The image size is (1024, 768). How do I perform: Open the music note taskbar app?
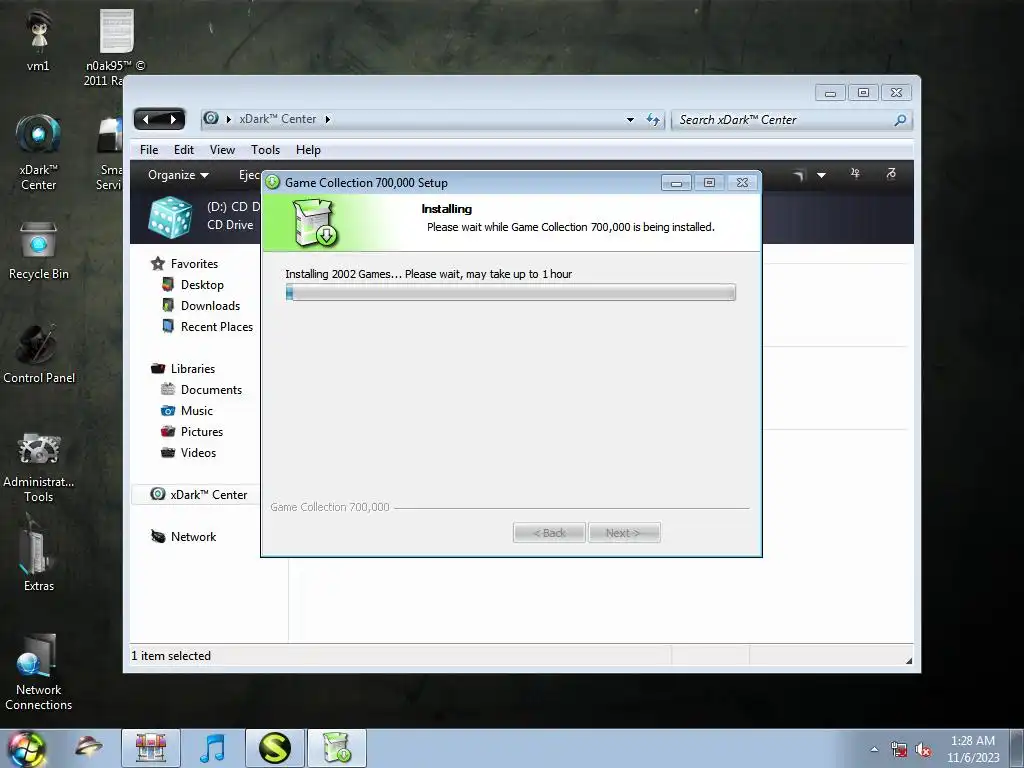212,748
